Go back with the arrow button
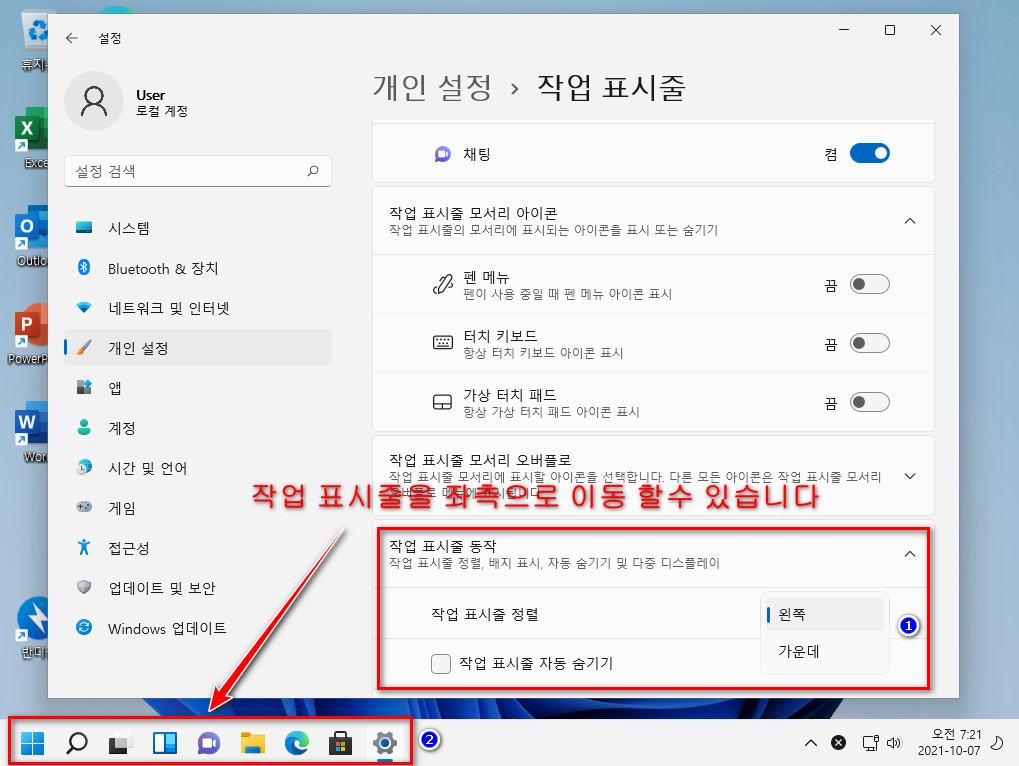The width and height of the screenshot is (1019, 766). [71, 38]
